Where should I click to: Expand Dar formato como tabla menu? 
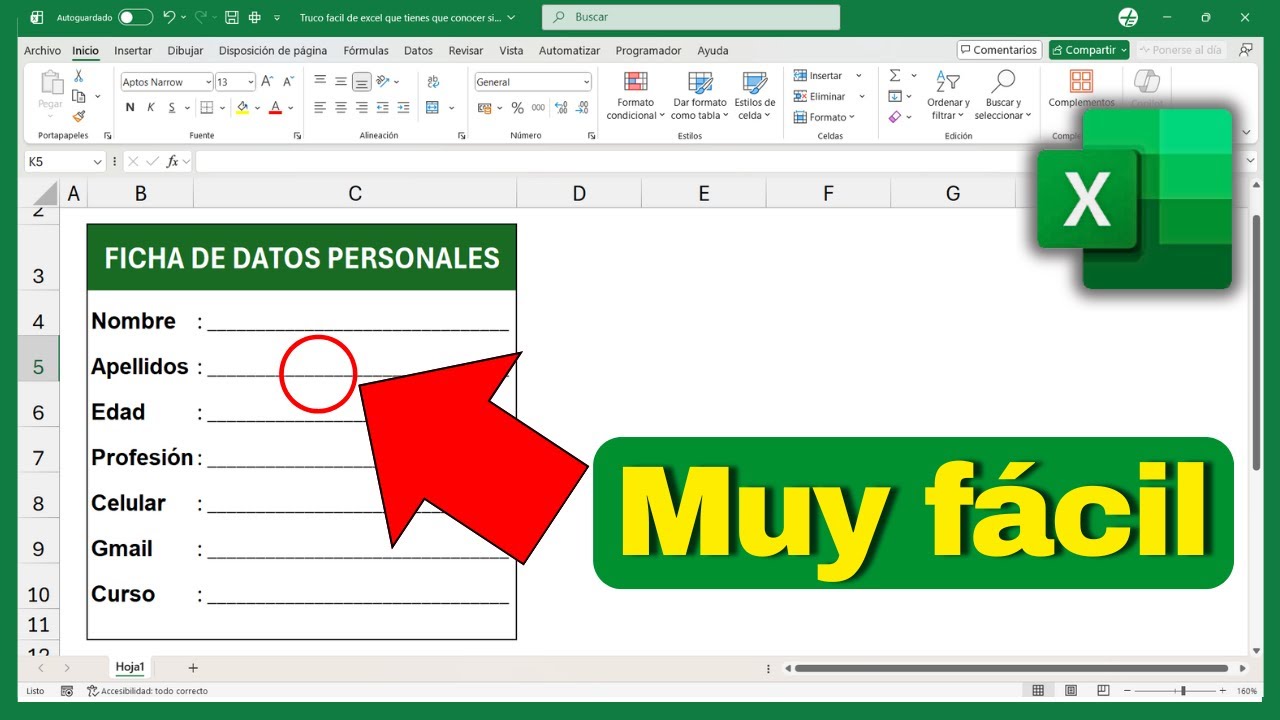(x=700, y=96)
